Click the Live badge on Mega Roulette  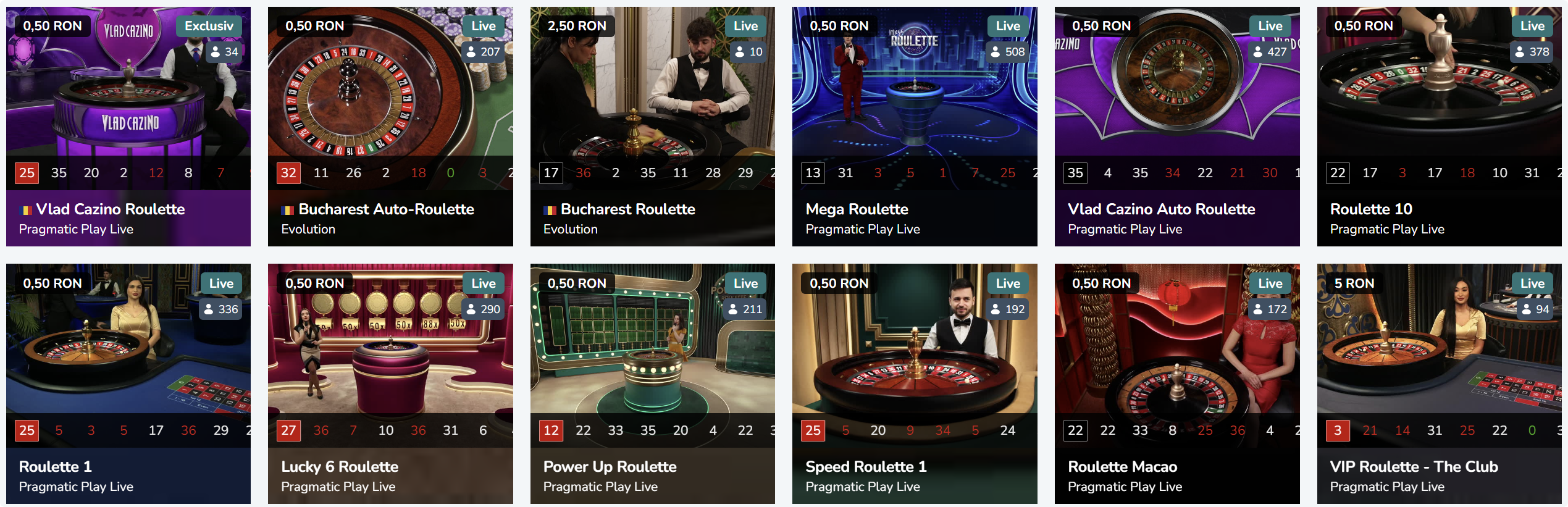coord(1008,26)
